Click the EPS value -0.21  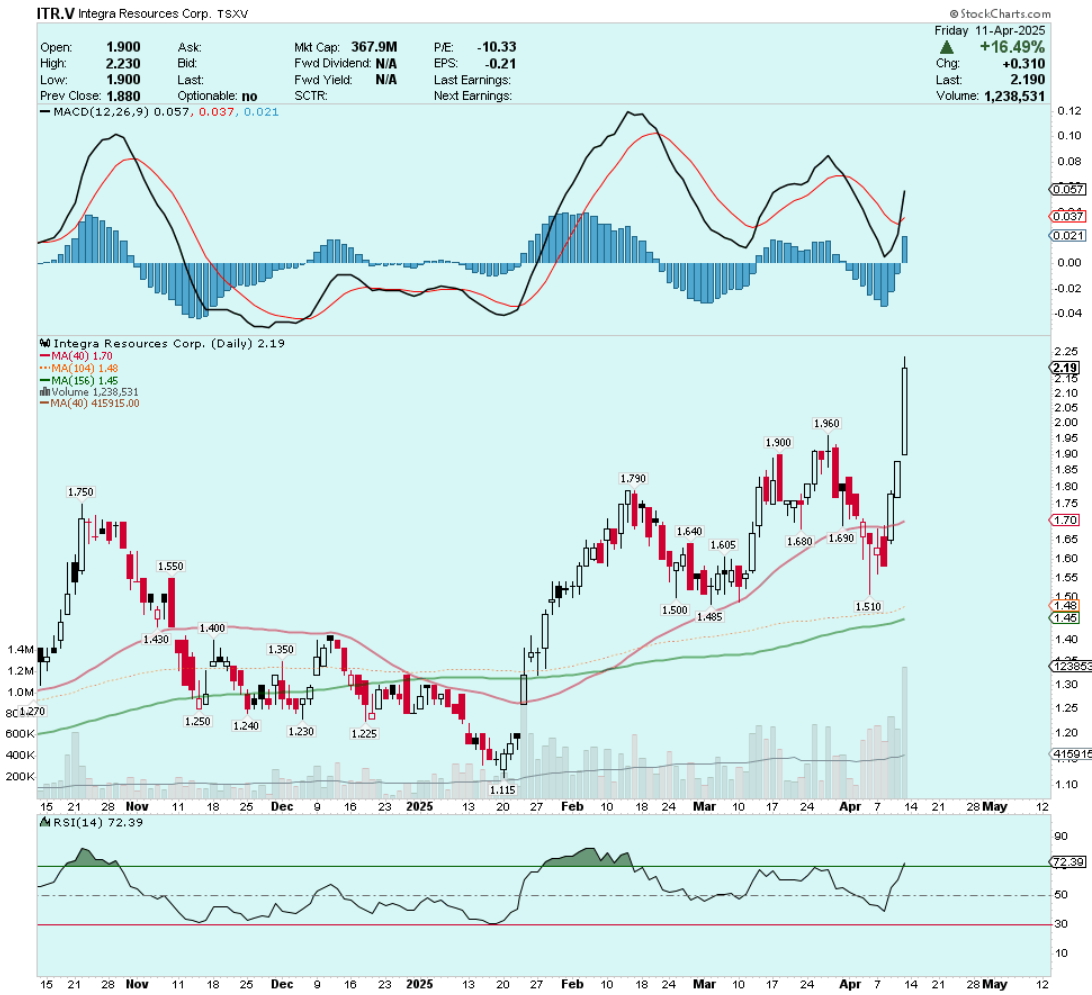[501, 63]
